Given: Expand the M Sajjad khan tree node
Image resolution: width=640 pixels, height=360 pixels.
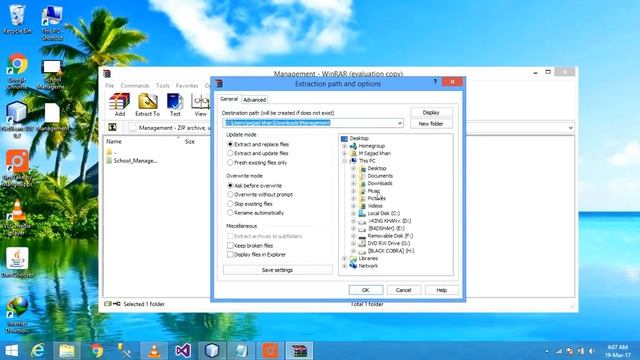Looking at the screenshot, I should pyautogui.click(x=344, y=153).
